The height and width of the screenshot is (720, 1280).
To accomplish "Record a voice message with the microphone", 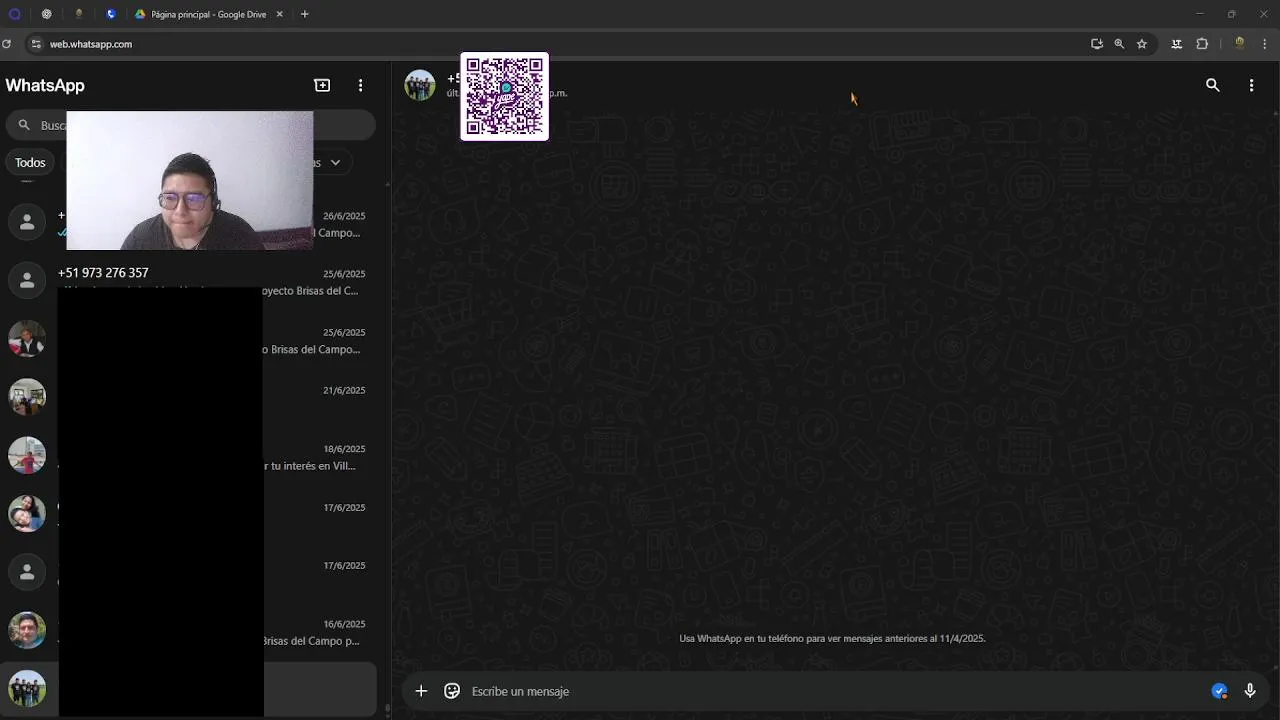I will [x=1250, y=691].
